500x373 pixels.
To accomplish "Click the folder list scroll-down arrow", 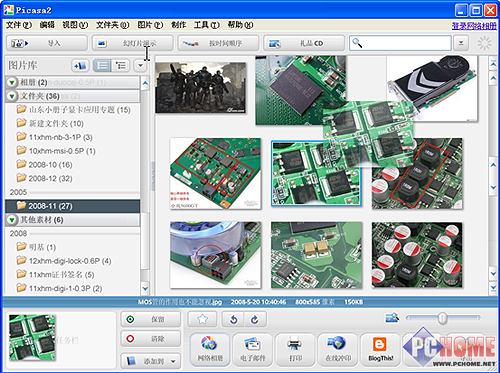I will pos(145,288).
